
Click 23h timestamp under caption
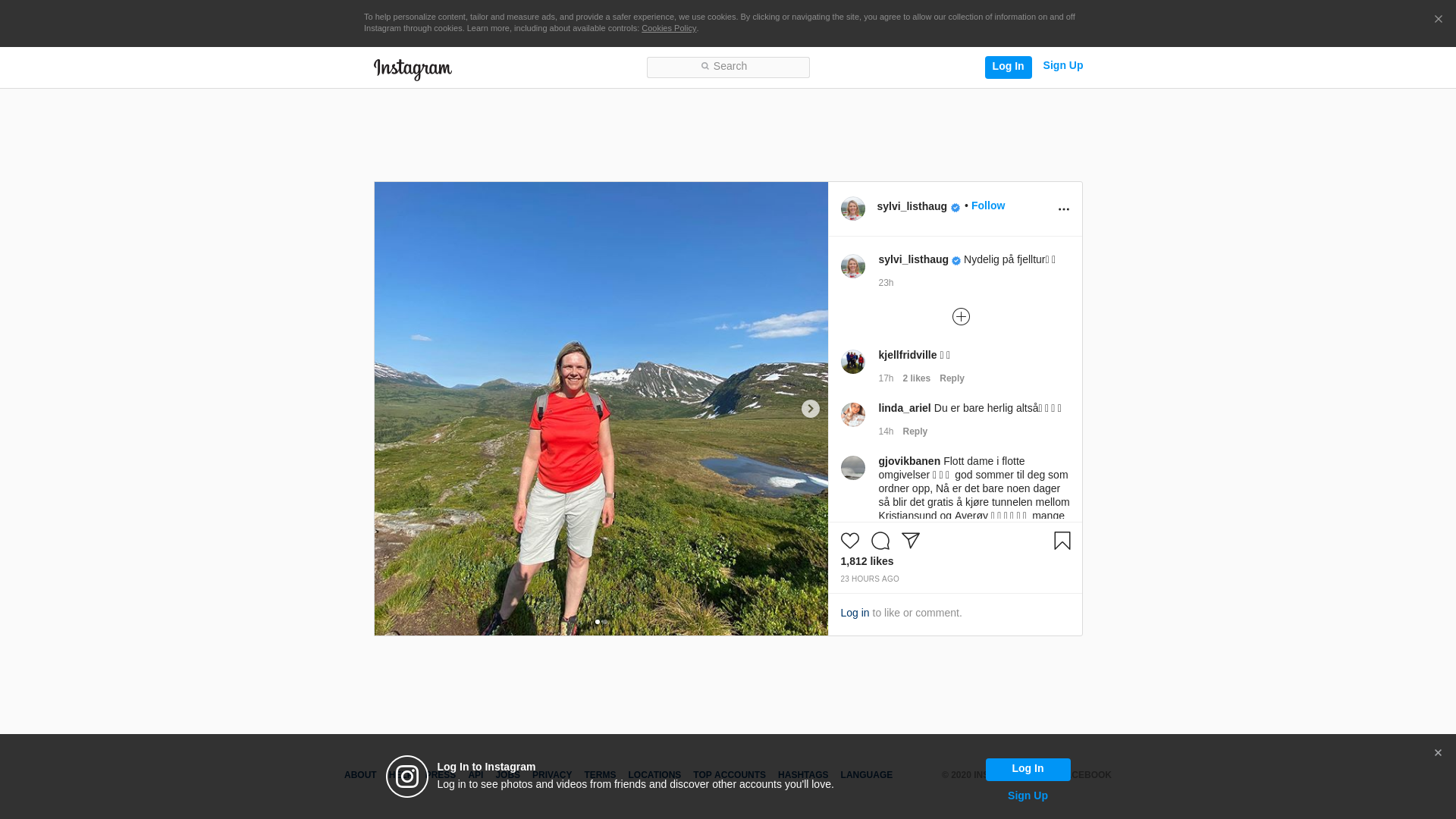886,283
